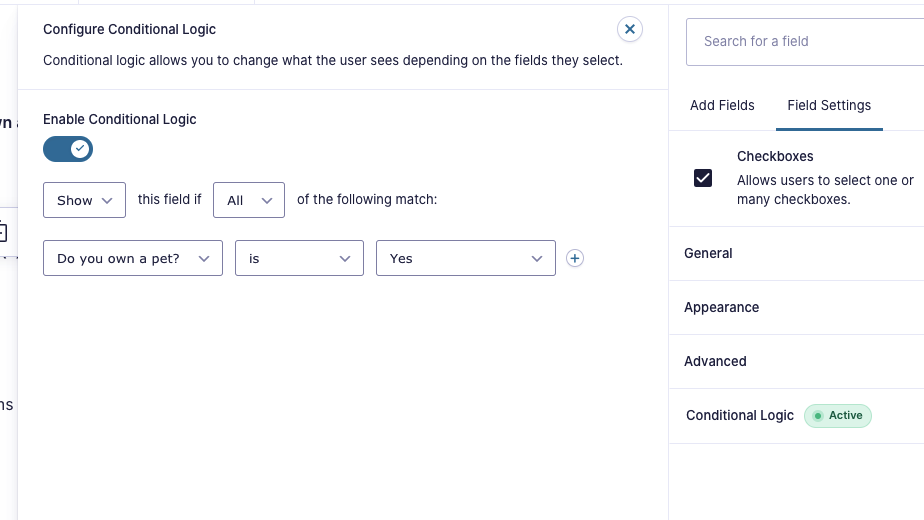Expand the General settings section
924x520 pixels.
(x=708, y=253)
